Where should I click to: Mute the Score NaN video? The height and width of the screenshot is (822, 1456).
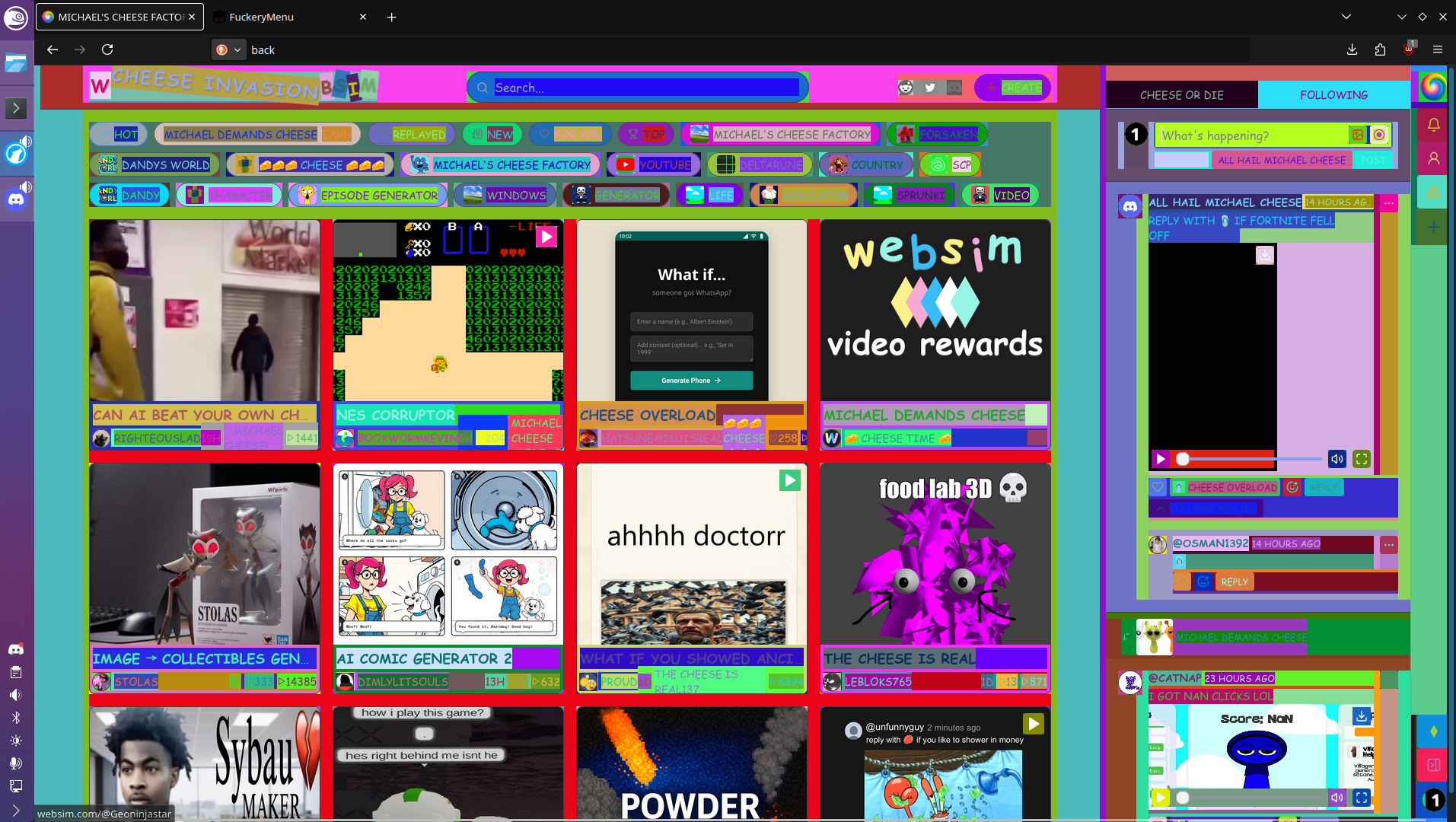(x=1337, y=798)
